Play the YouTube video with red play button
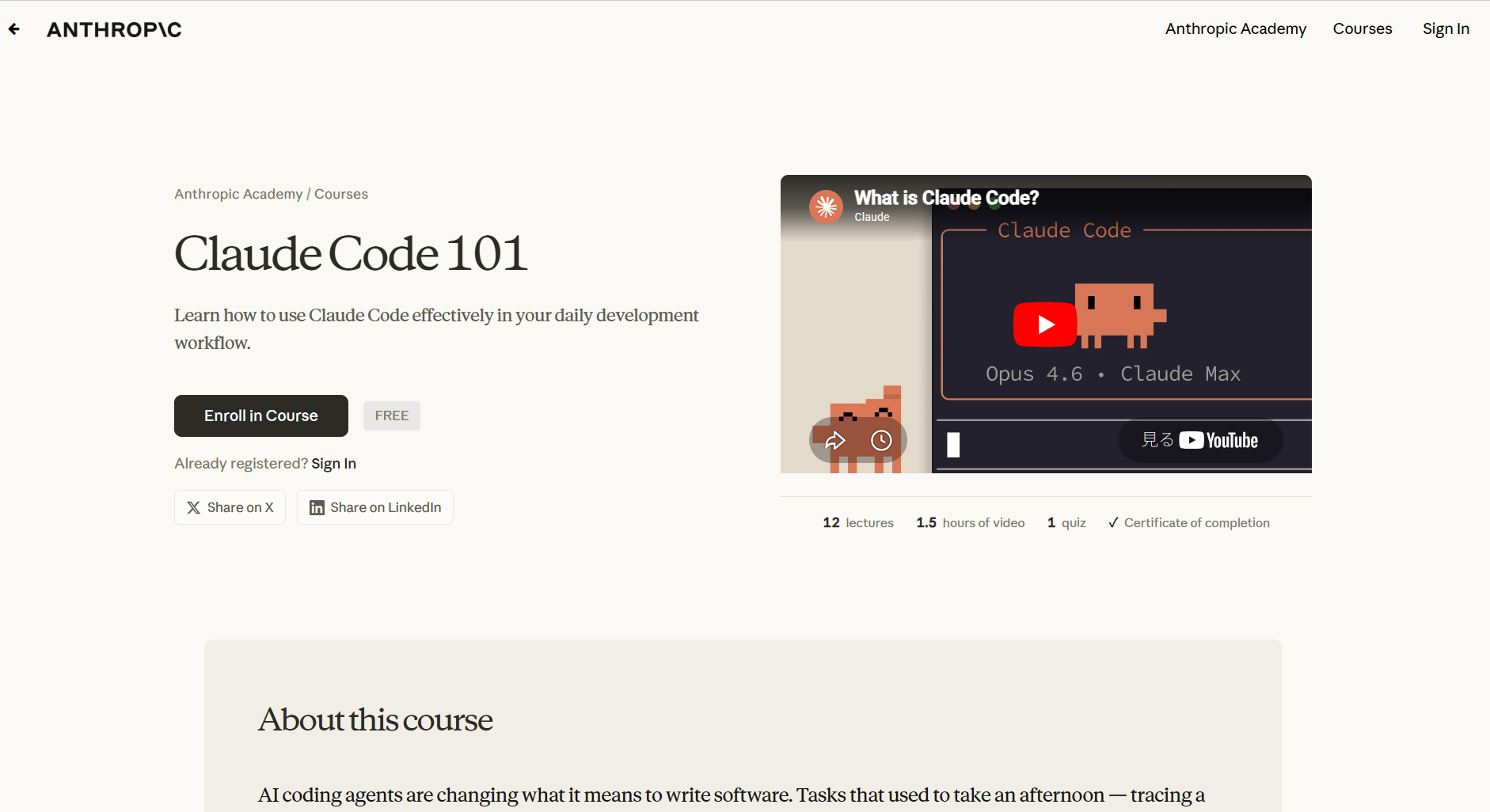Screen dimensions: 1490x812 pyautogui.click(x=1045, y=324)
